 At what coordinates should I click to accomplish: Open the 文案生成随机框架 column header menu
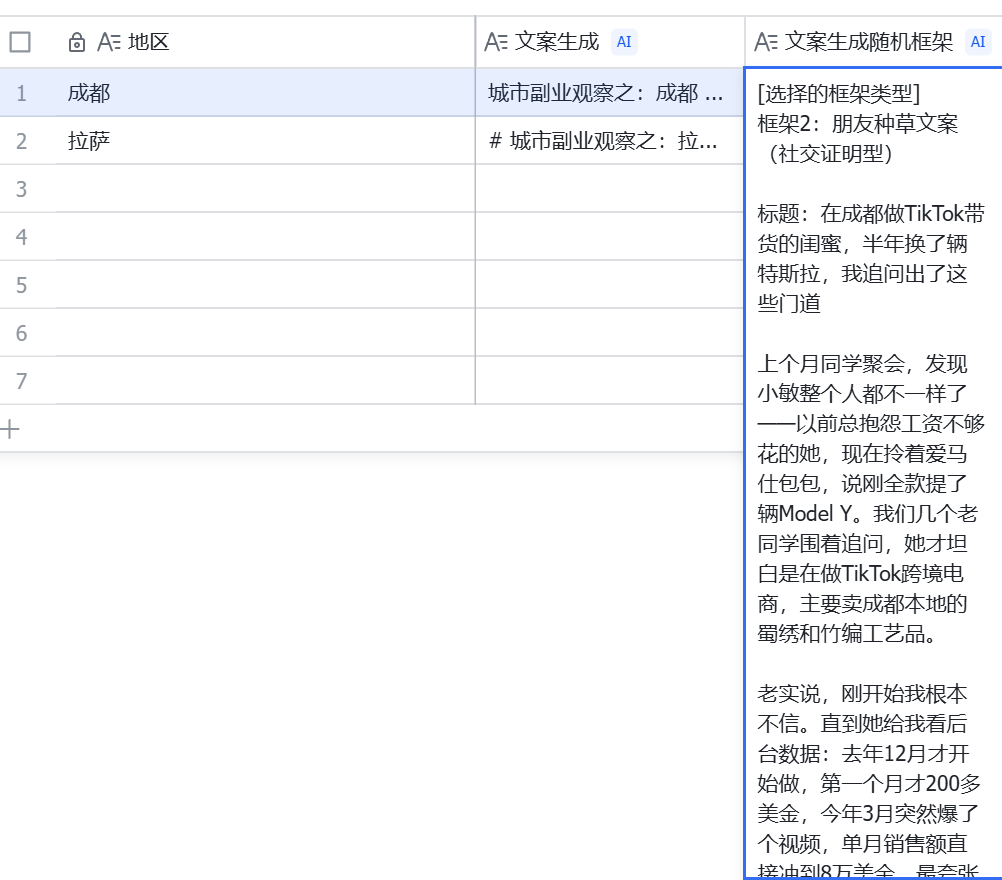click(869, 42)
